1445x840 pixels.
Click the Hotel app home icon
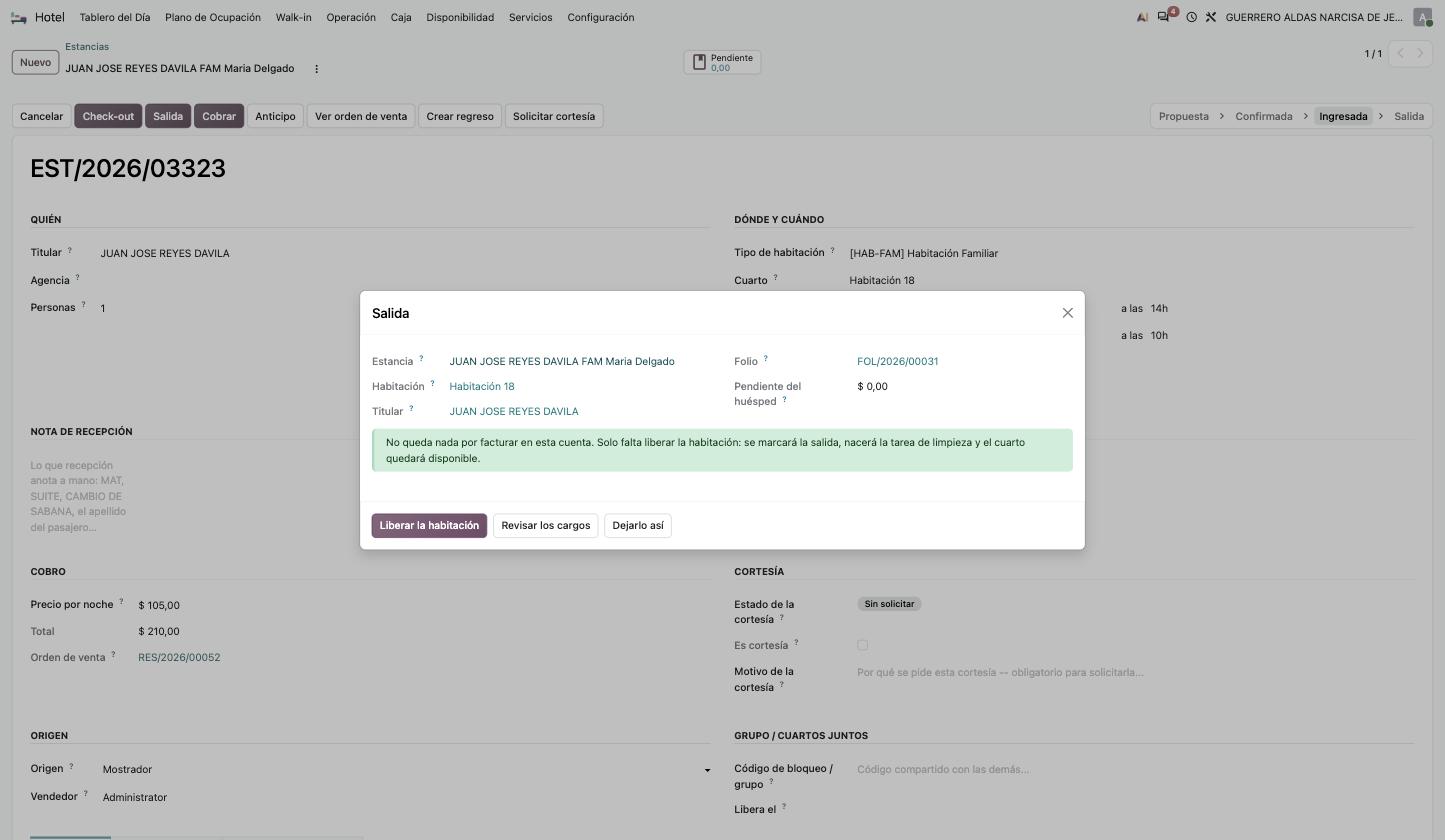pyautogui.click(x=19, y=17)
